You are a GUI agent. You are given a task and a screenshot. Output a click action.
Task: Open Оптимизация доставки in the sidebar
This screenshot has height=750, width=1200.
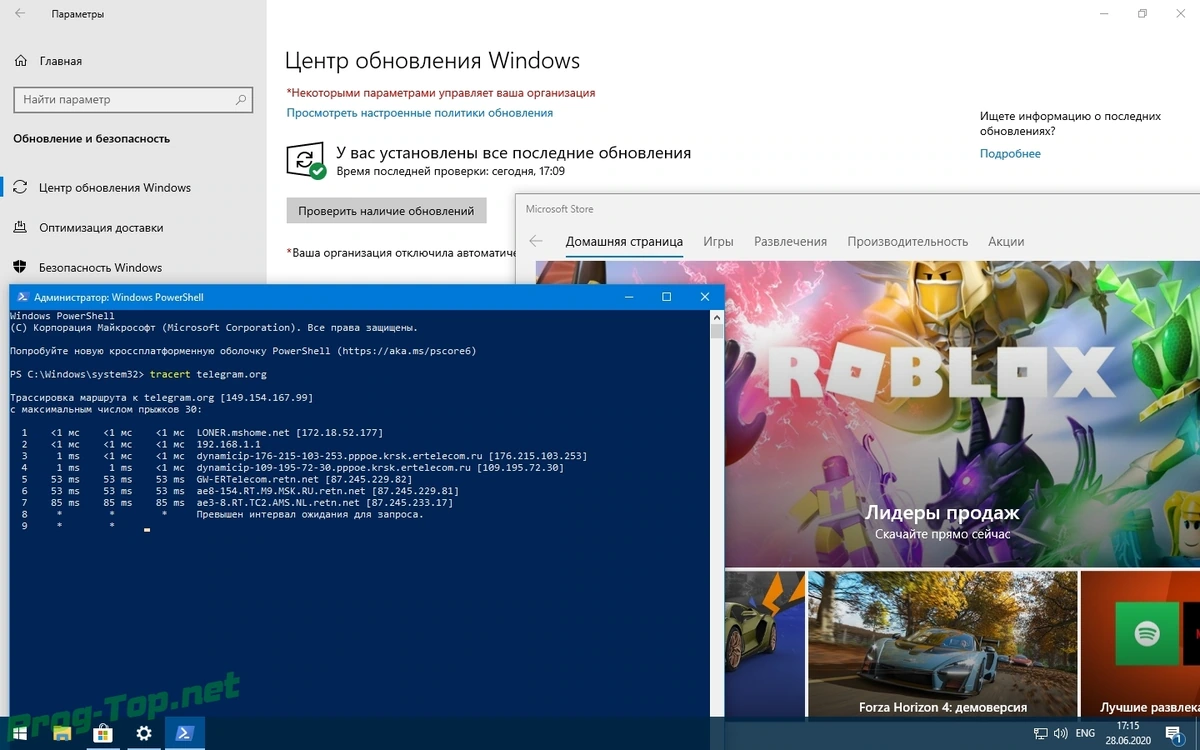coord(101,228)
